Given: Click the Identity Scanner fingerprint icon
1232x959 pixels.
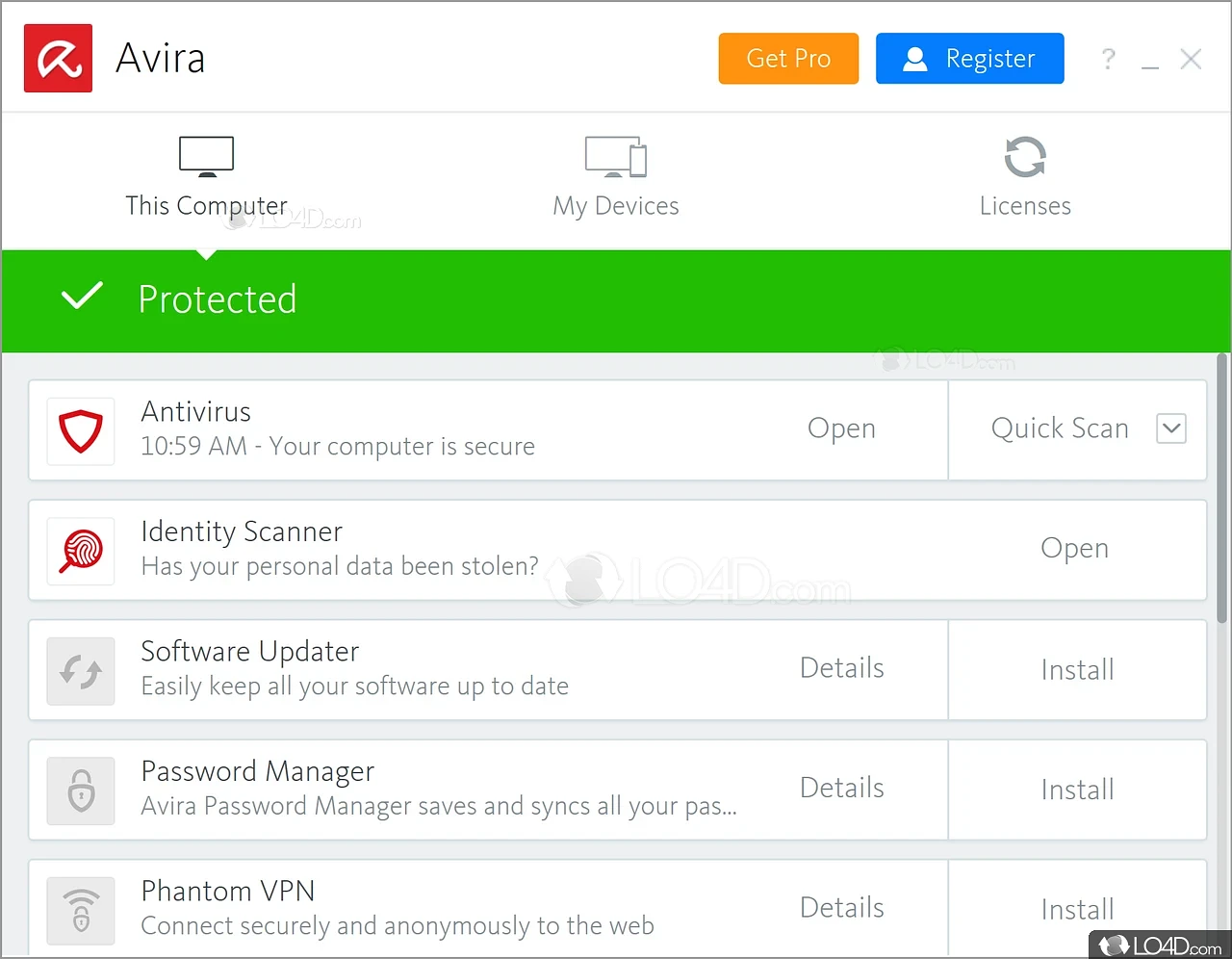Looking at the screenshot, I should 81,551.
